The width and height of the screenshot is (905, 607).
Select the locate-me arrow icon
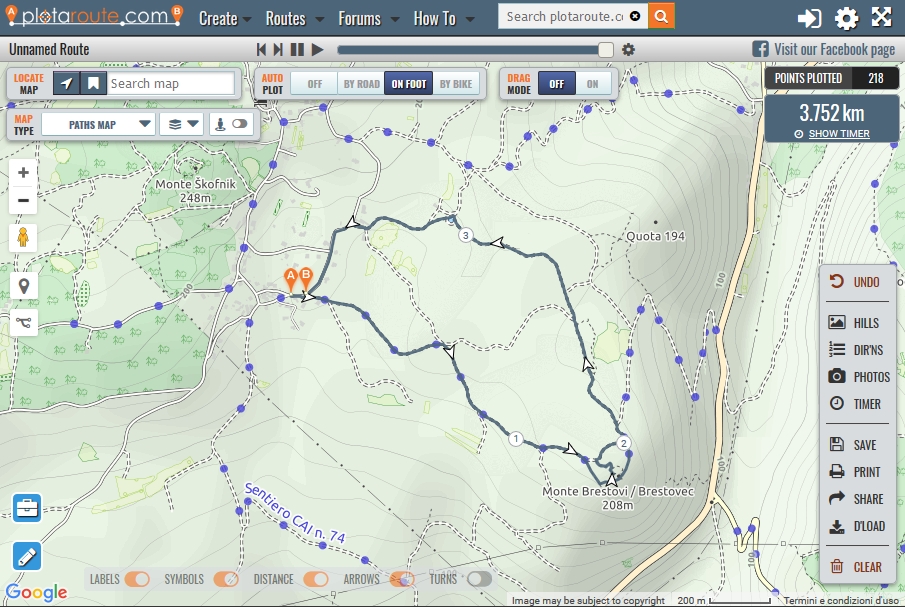pos(67,83)
